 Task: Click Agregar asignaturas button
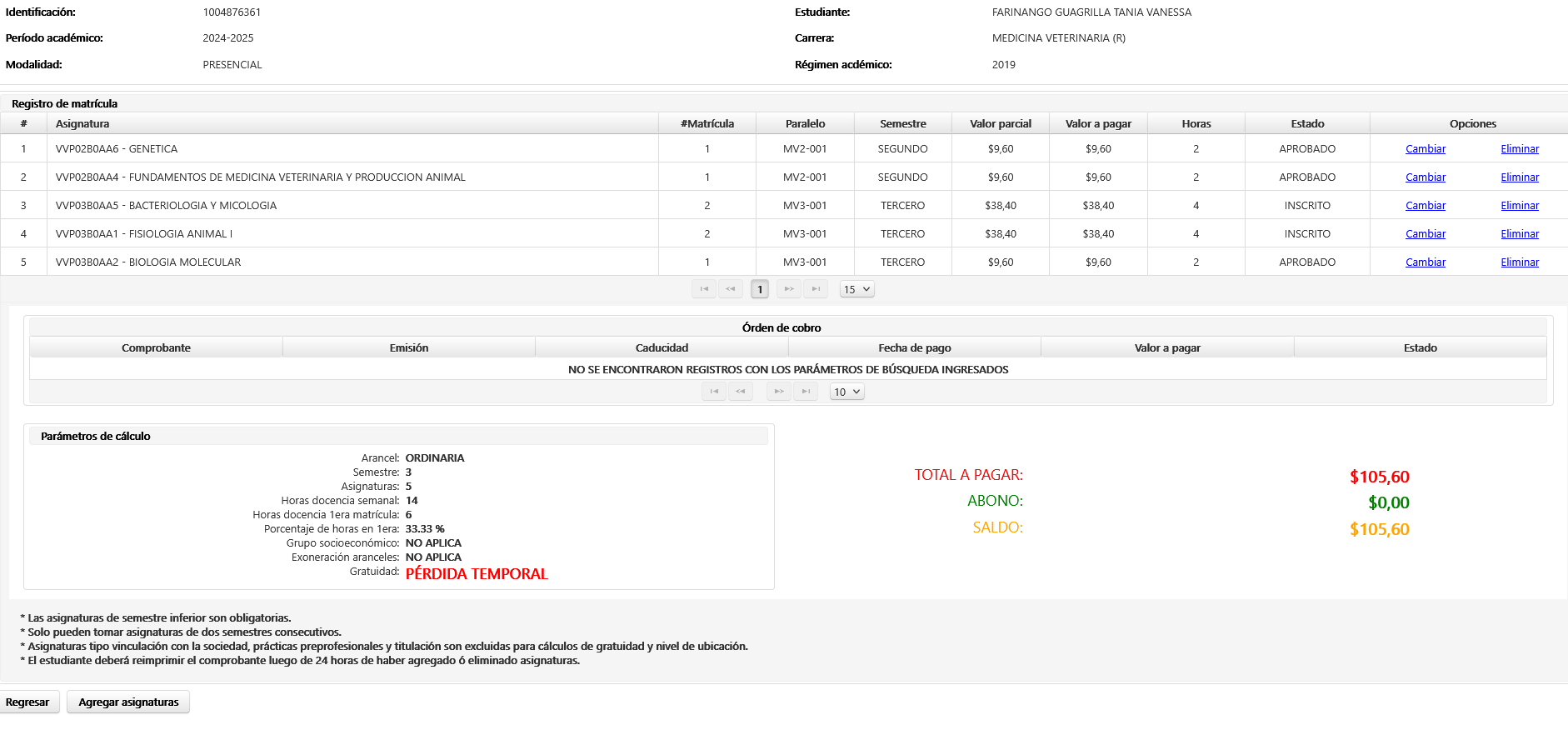[128, 702]
